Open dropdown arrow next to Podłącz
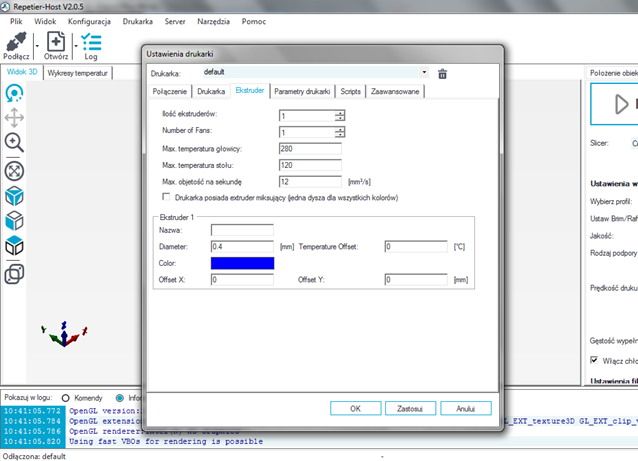The height and width of the screenshot is (461, 638). 37,46
